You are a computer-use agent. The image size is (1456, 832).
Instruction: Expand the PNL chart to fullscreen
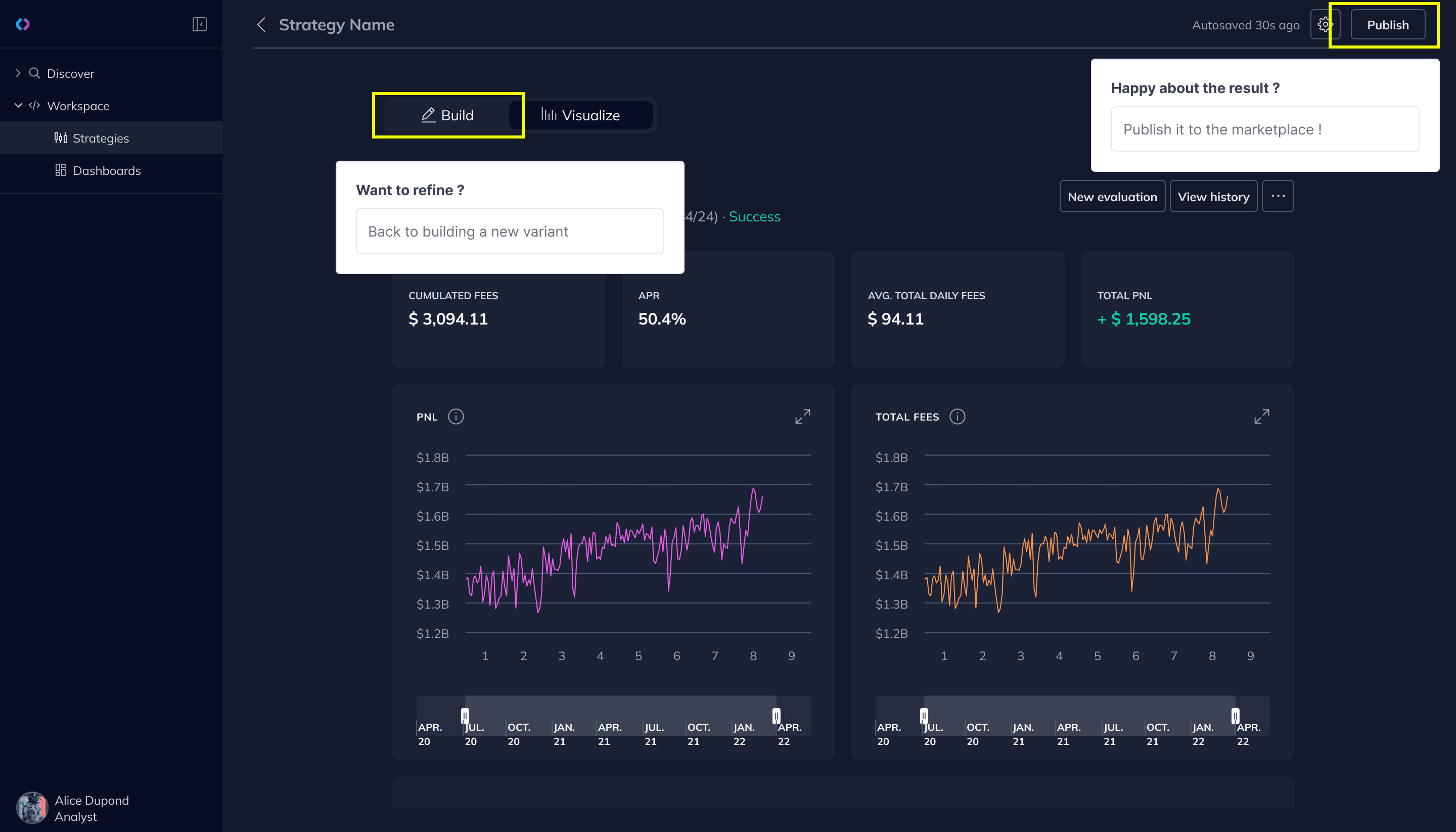point(802,417)
